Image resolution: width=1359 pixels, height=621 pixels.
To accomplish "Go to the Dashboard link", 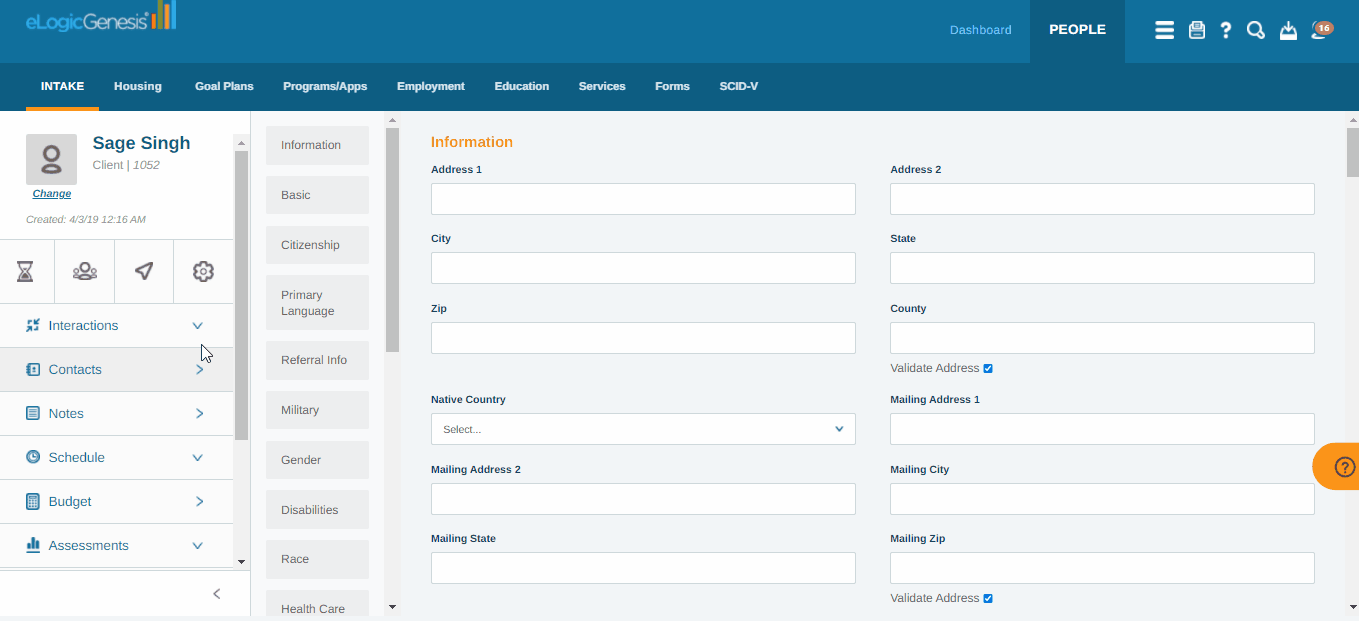I will click(980, 30).
